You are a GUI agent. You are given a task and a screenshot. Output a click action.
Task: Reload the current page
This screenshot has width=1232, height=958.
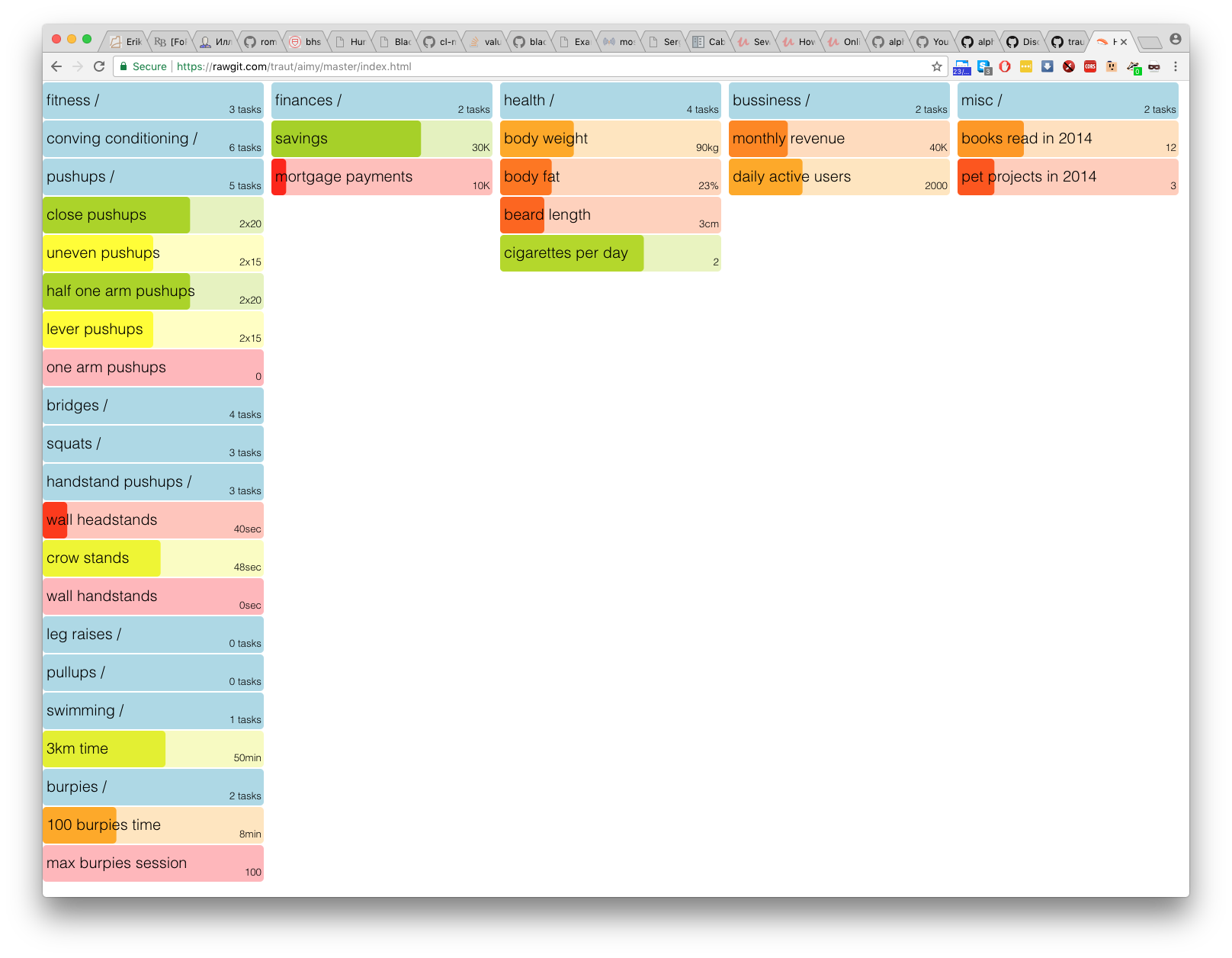tap(99, 66)
